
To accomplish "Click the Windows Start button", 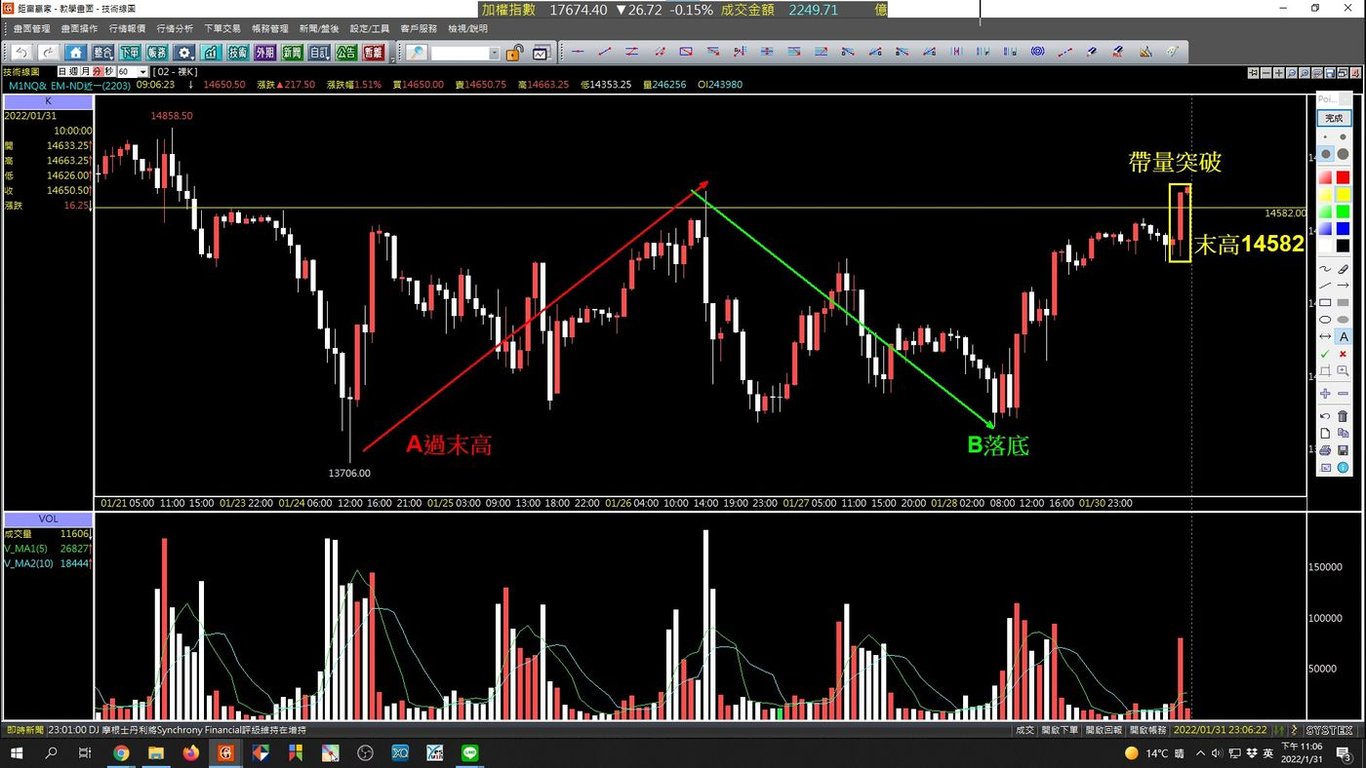I will click(x=17, y=753).
